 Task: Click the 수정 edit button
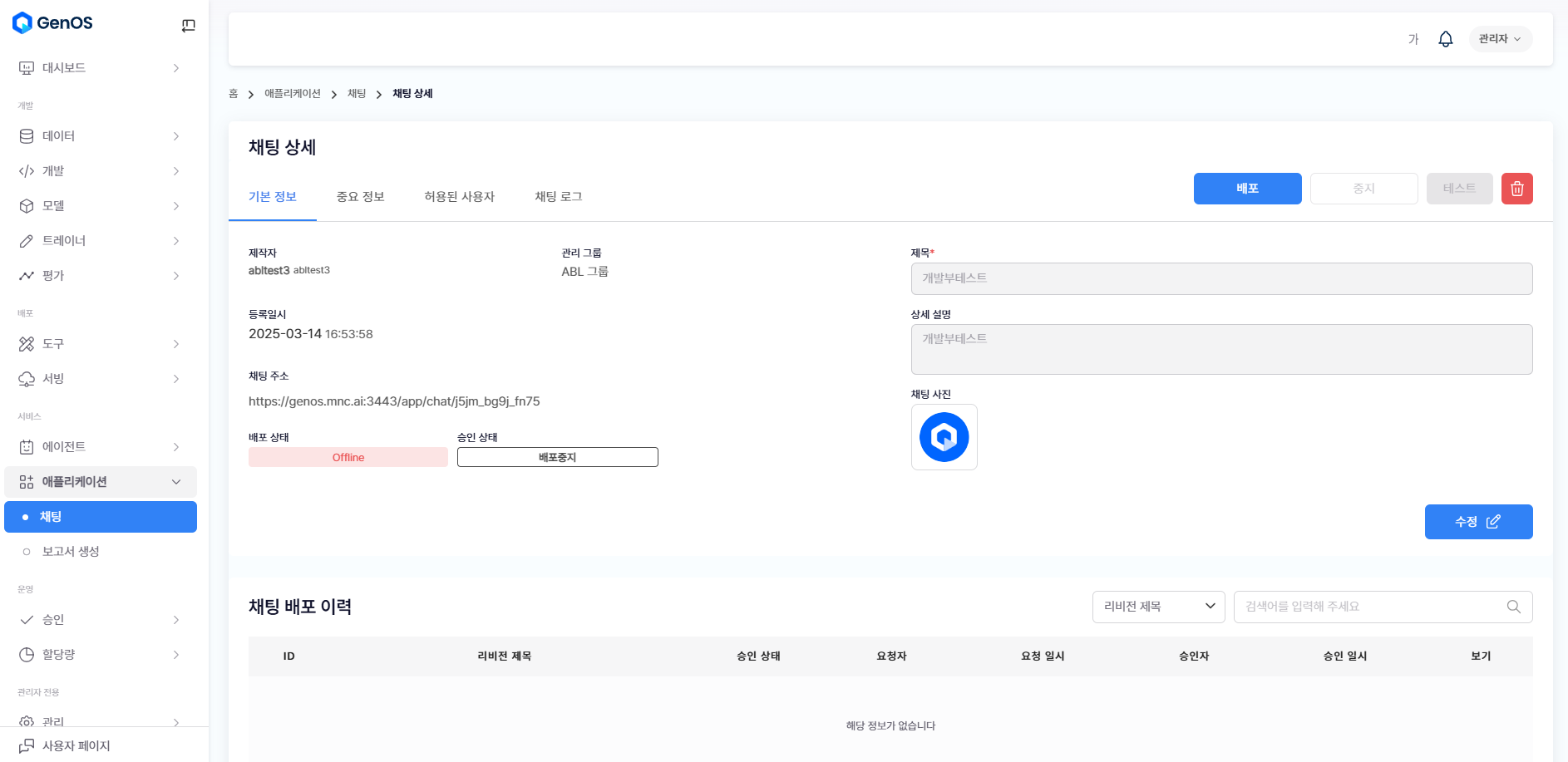1477,522
